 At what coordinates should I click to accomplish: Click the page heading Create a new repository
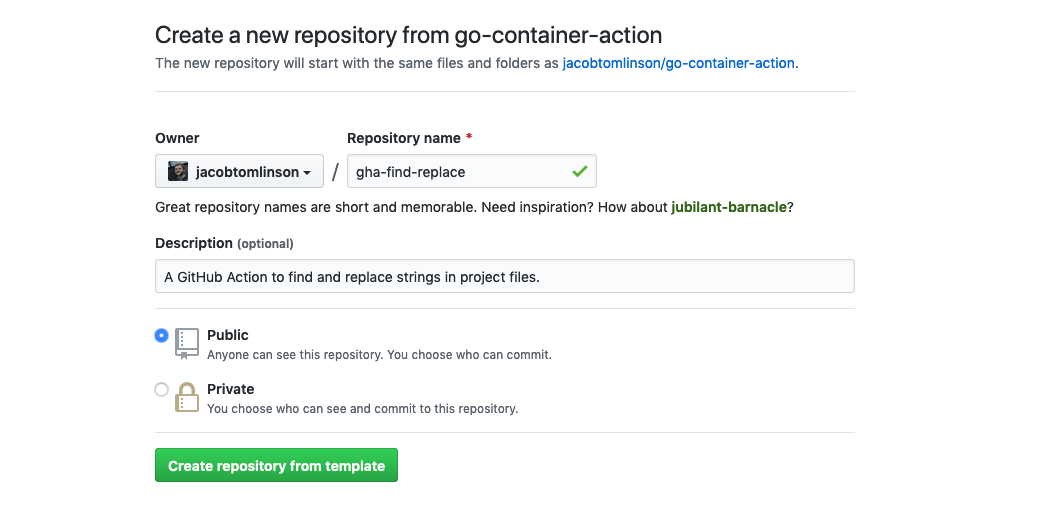point(408,35)
